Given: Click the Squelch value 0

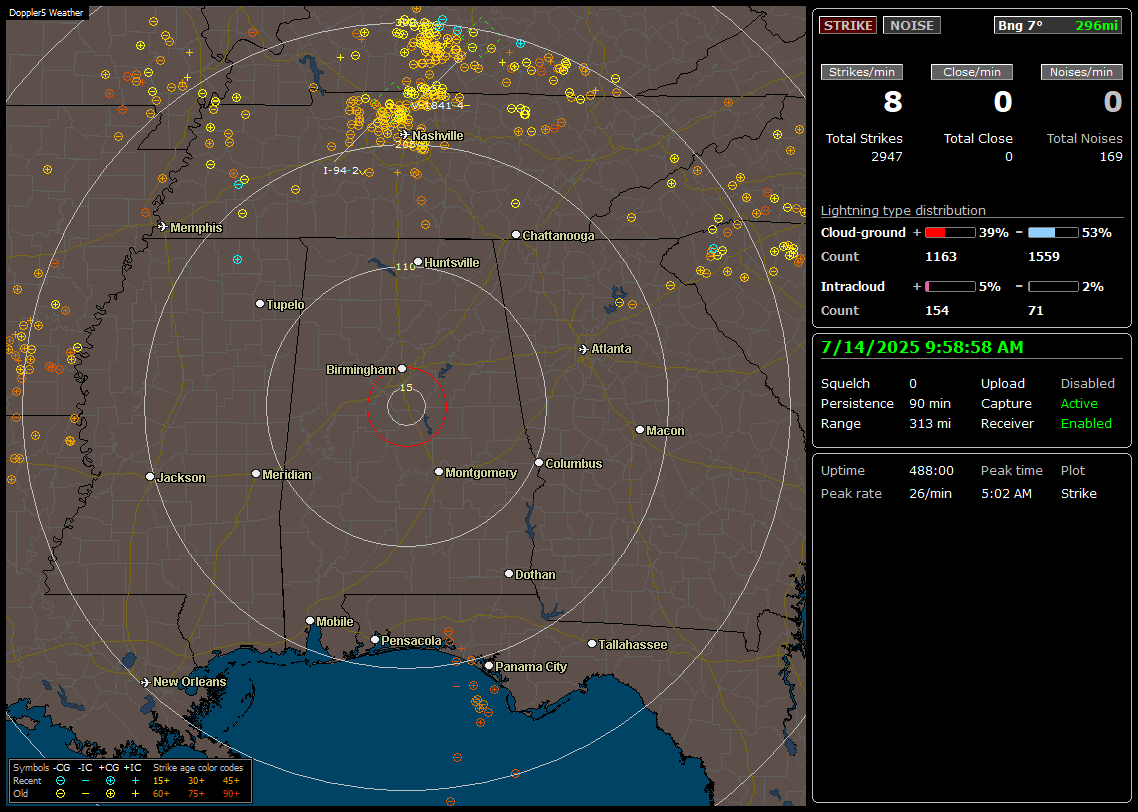Looking at the screenshot, I should [913, 384].
